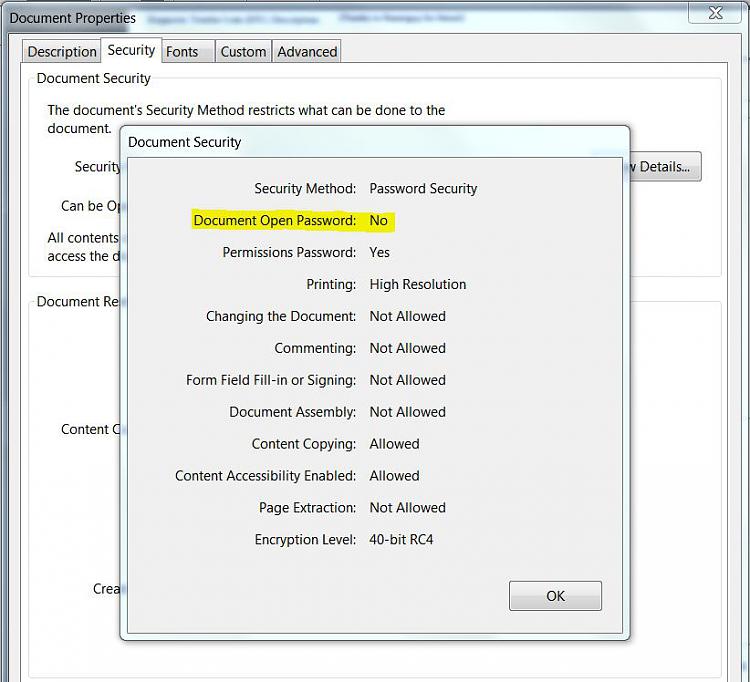Click 'Allowed' beside Content Copying

394,444
